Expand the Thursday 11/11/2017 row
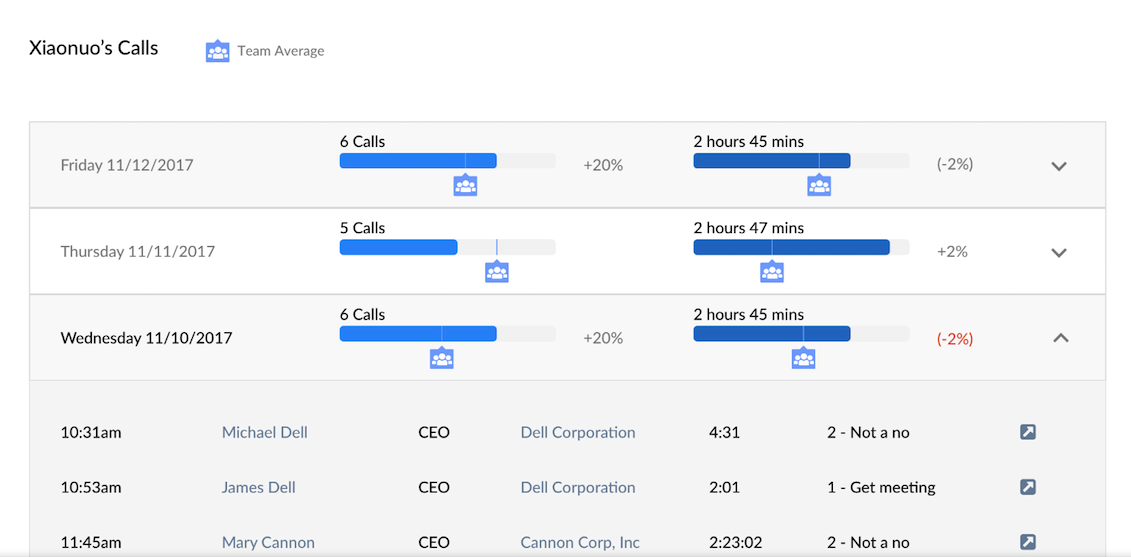Image resolution: width=1131 pixels, height=557 pixels. click(1059, 252)
